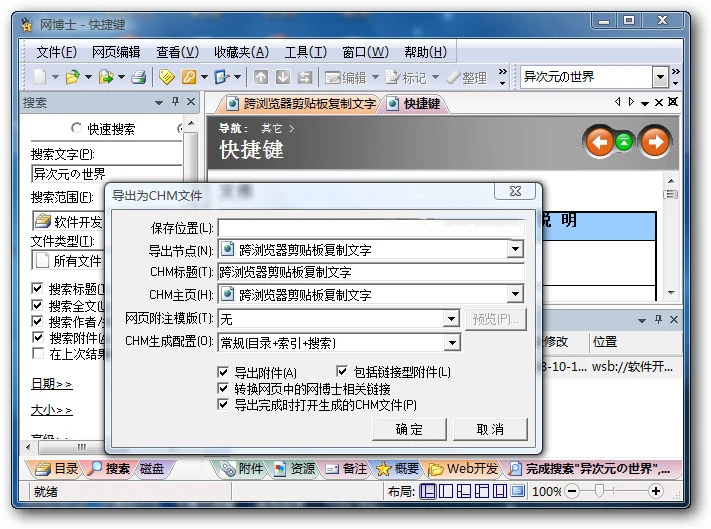Click the blue full-page layout icon
The width and height of the screenshot is (711, 529).
[517, 491]
